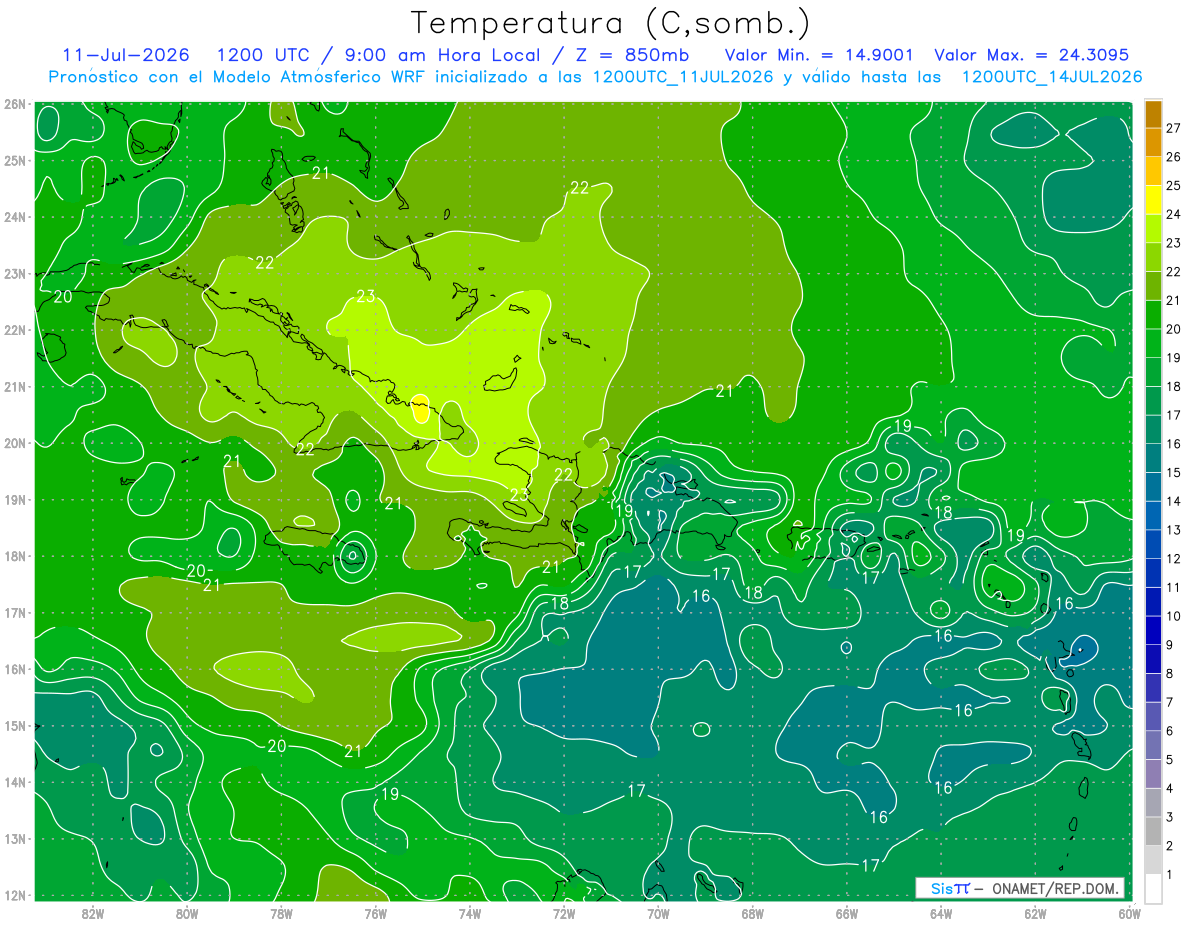1200x927 pixels.
Task: Click the latitude label "20N"
Action: coord(15,443)
